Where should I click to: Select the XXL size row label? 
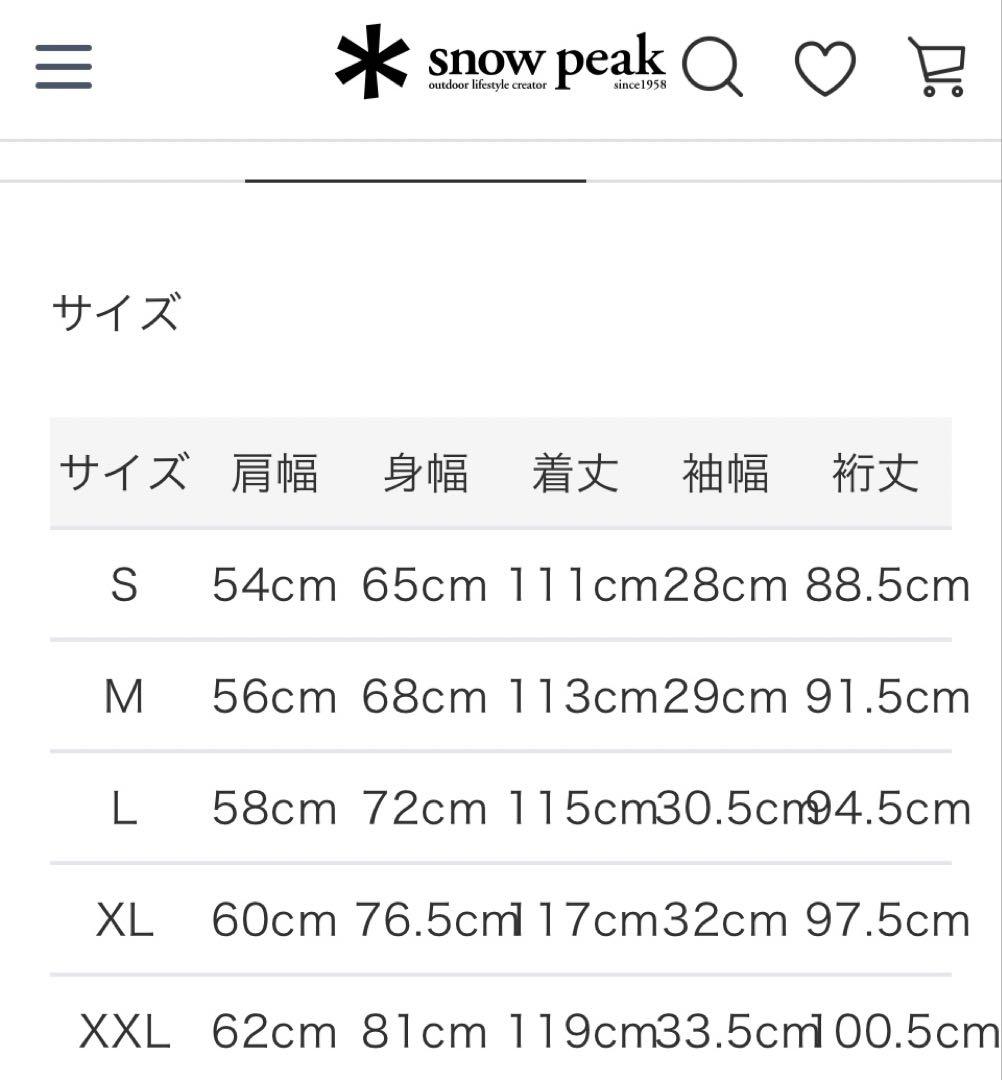click(124, 1032)
